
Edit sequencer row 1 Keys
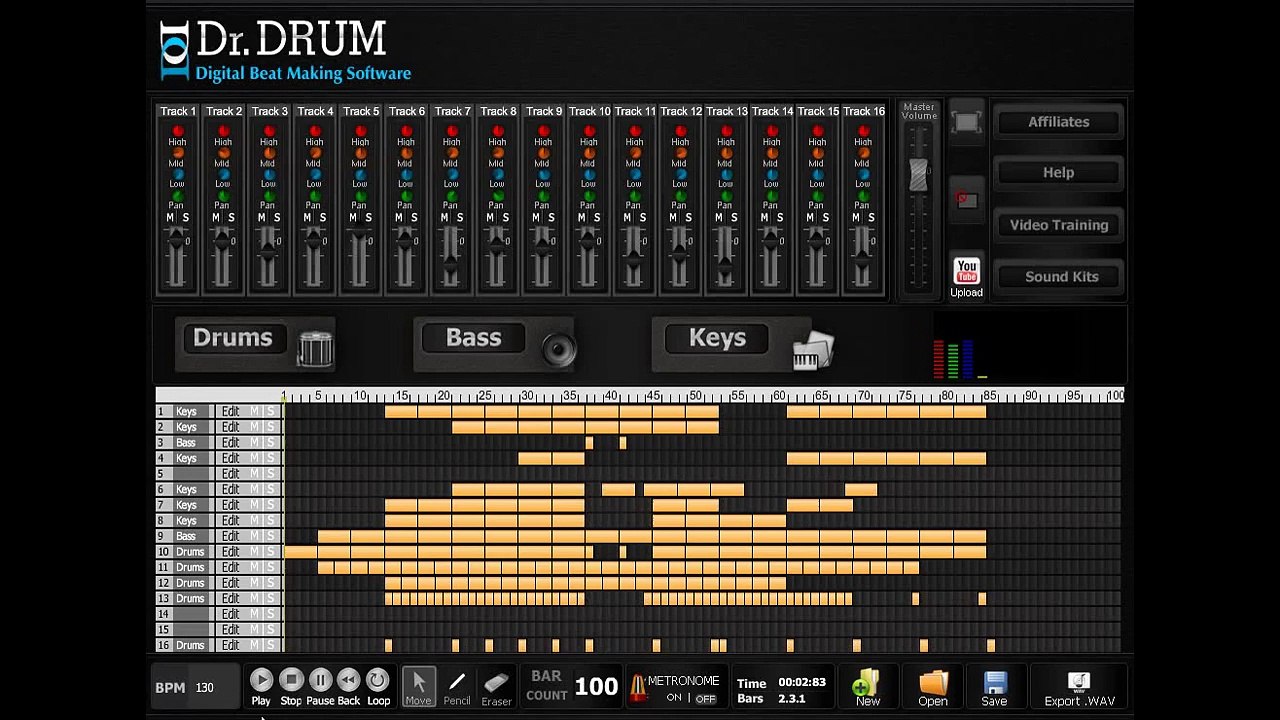click(231, 411)
